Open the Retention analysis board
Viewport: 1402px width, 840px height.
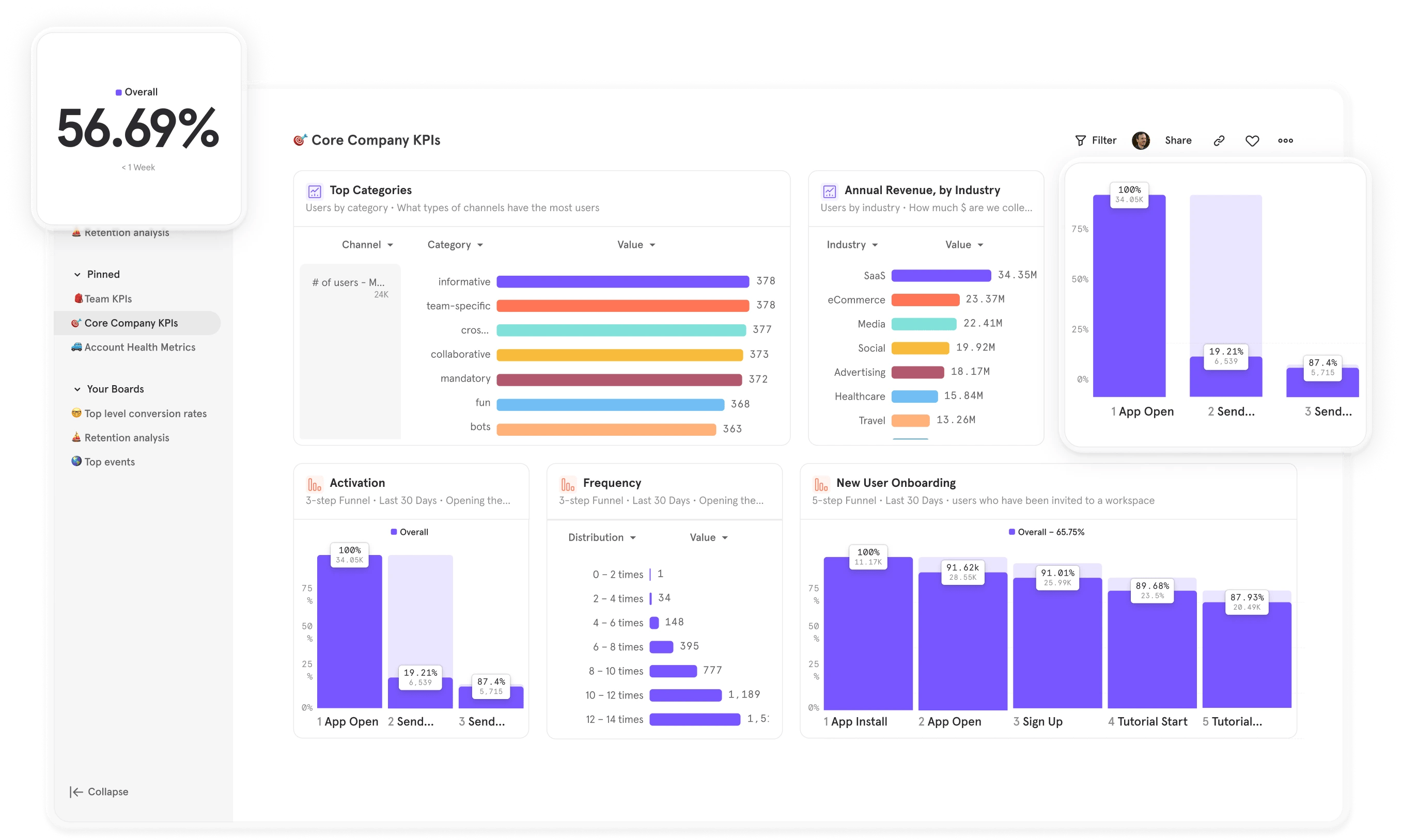click(x=126, y=437)
